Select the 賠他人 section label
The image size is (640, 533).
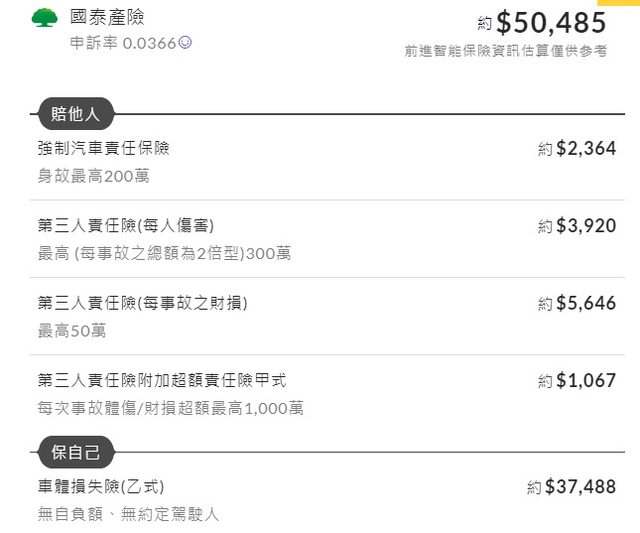coord(76,114)
